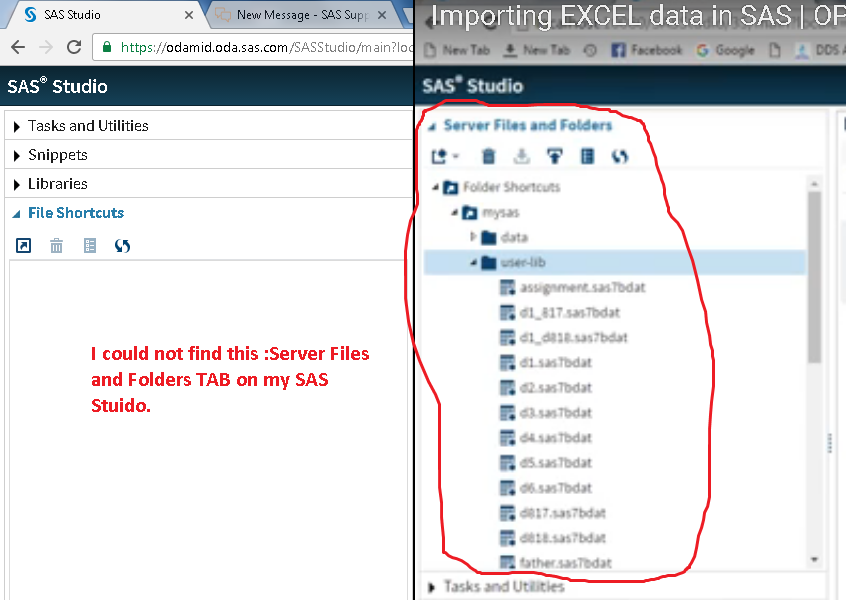Click the trash delete icon under File Shortcuts
The height and width of the screenshot is (600, 846).
pyautogui.click(x=57, y=246)
